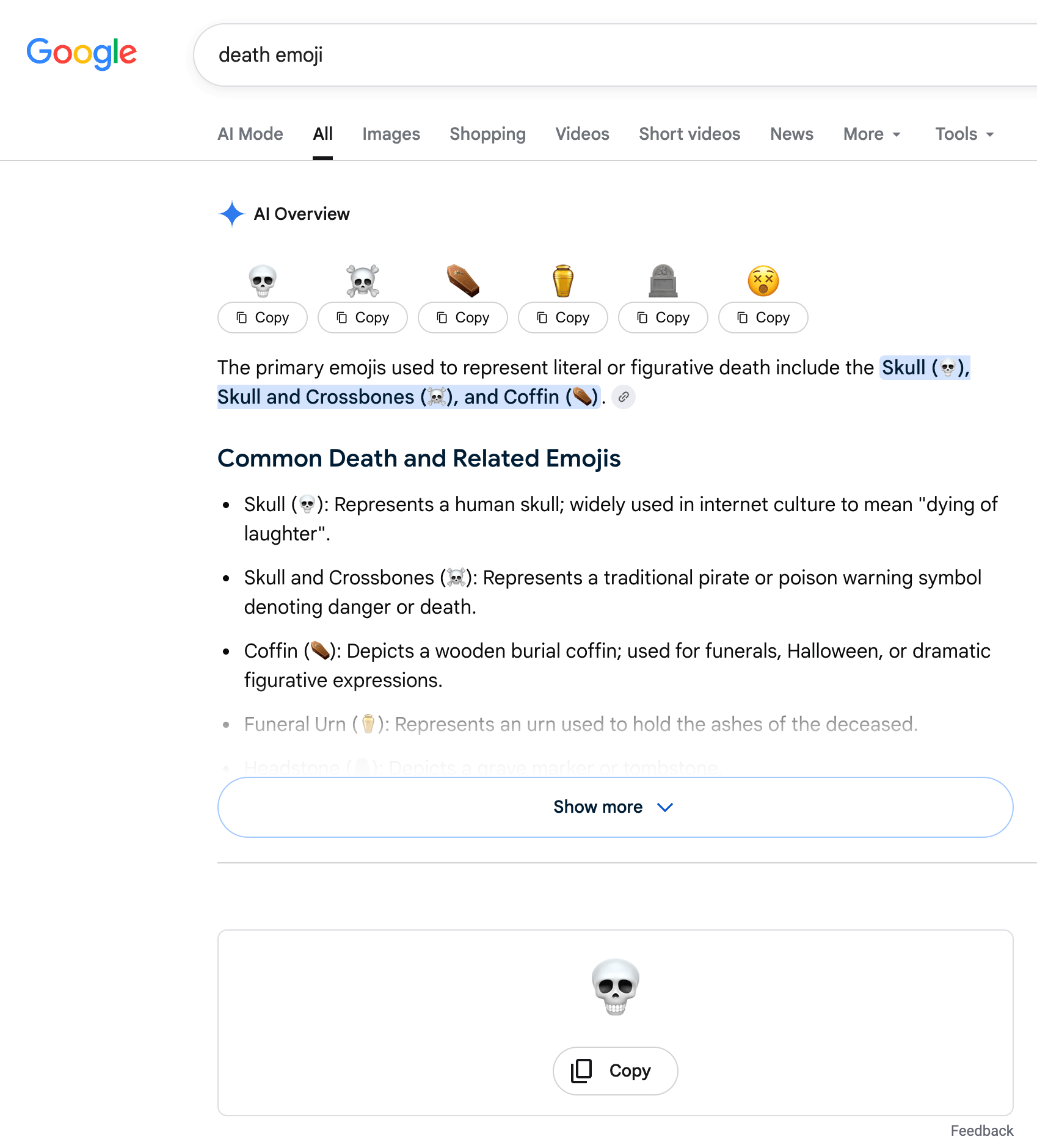Click the Common Death and Related Emojis heading
This screenshot has height=1148, width=1037.
[x=419, y=458]
